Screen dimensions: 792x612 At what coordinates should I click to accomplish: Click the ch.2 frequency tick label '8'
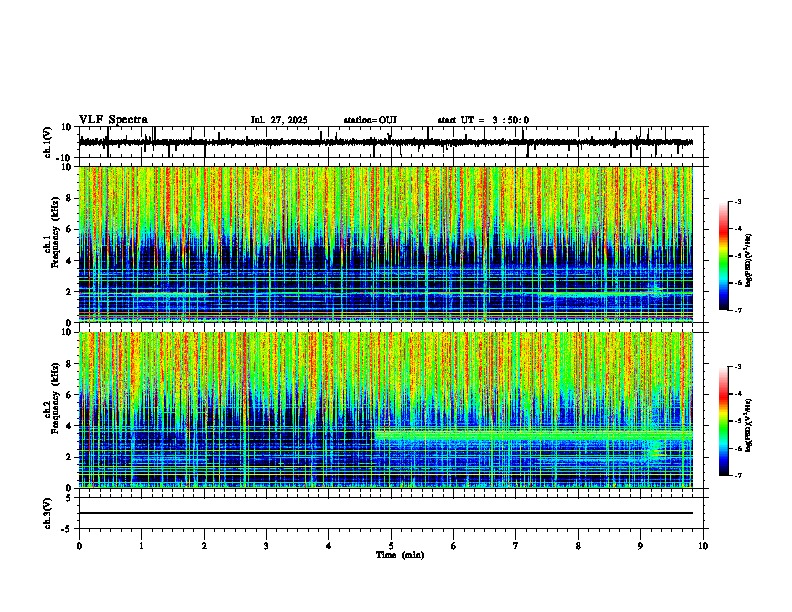[x=69, y=364]
